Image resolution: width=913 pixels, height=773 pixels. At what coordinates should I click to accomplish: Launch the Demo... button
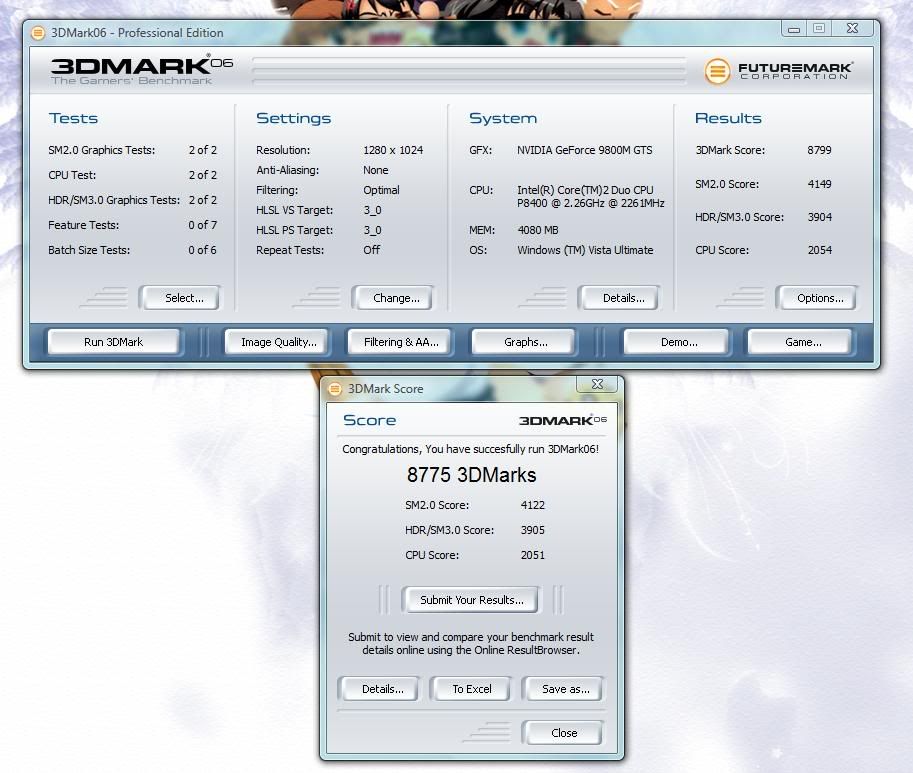coord(677,342)
